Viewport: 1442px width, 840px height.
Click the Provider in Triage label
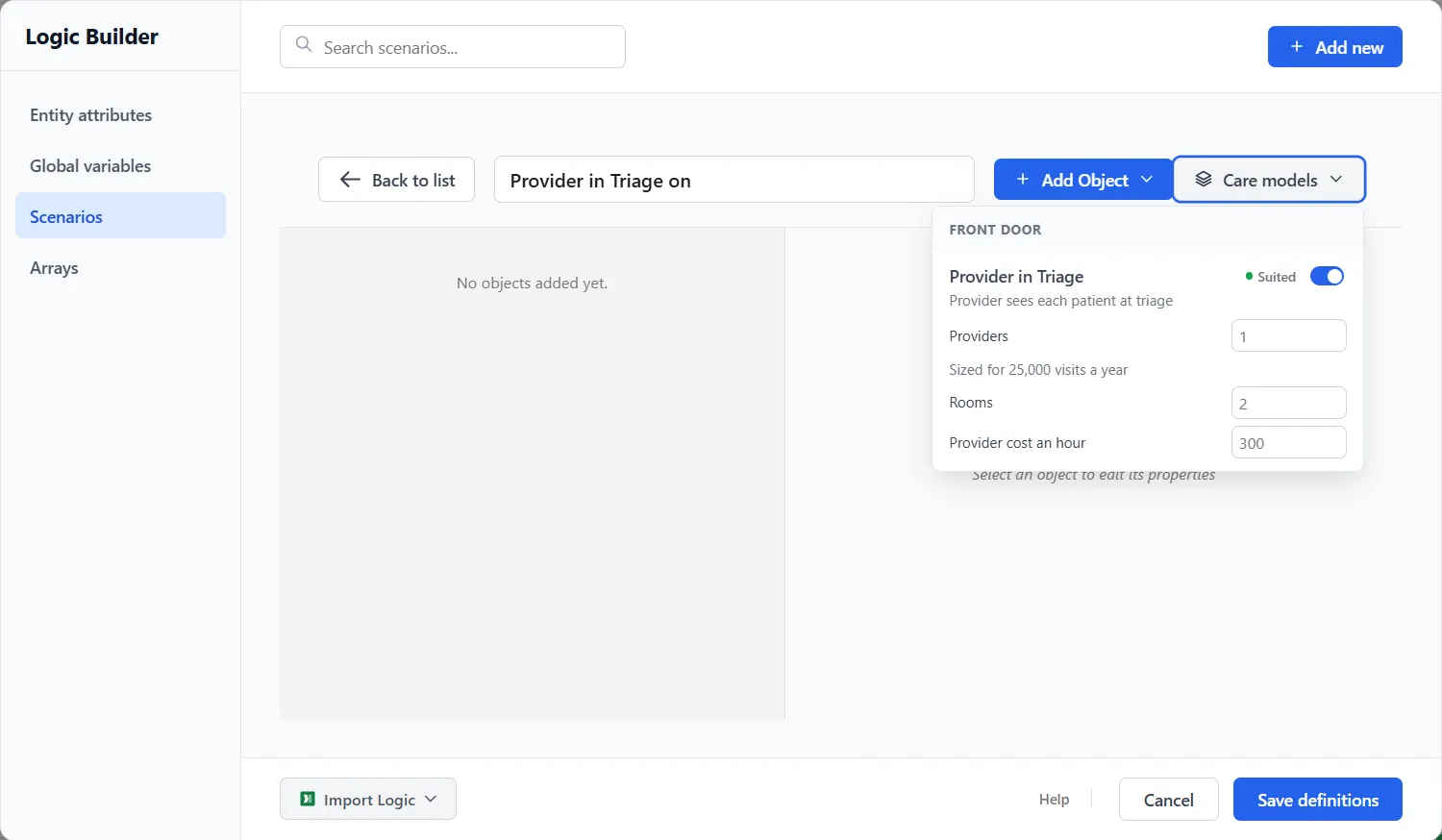point(1016,277)
